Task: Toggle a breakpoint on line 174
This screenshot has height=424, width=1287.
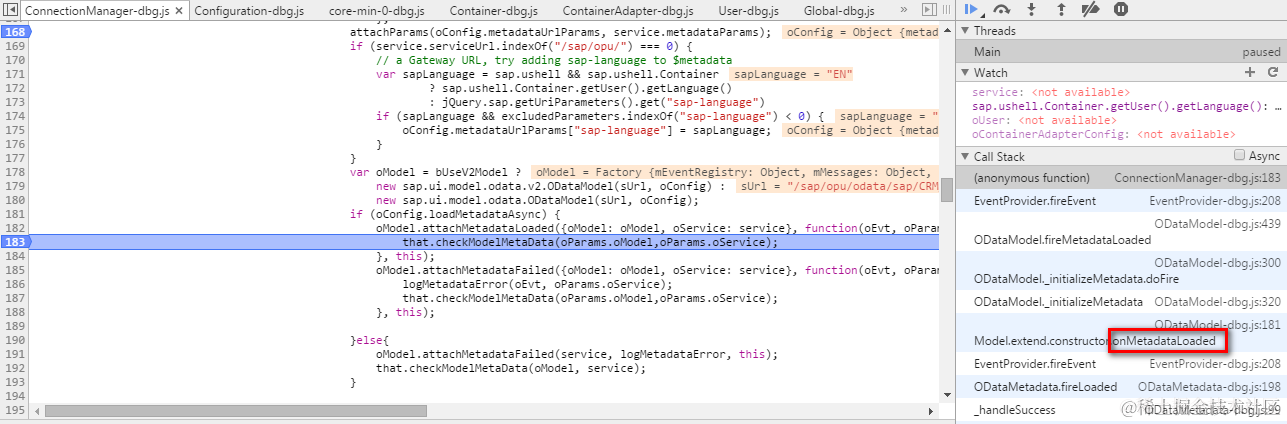Action: [16, 116]
